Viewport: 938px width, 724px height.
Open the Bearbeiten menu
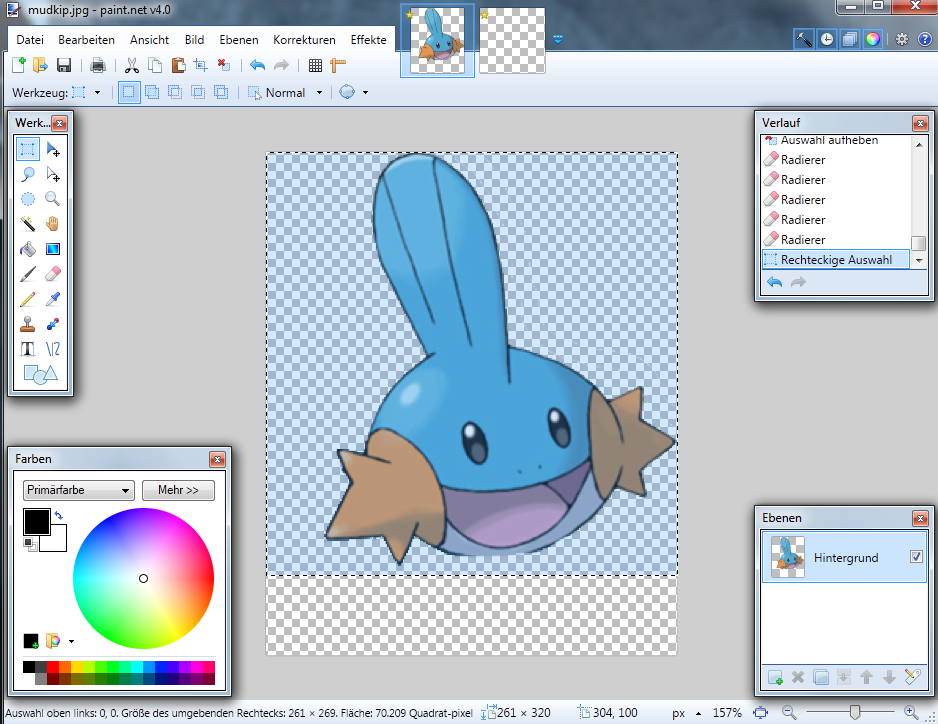(x=86, y=39)
